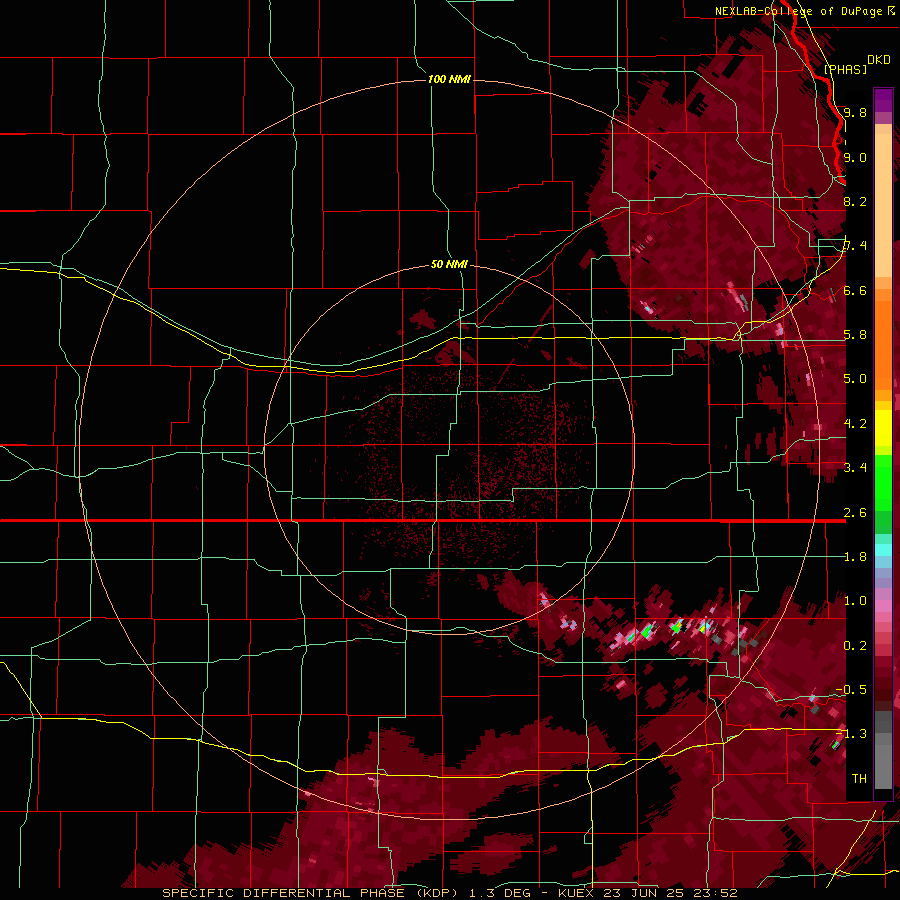Click the 1.8 value on the scale
Image resolution: width=900 pixels, height=900 pixels.
coord(855,557)
